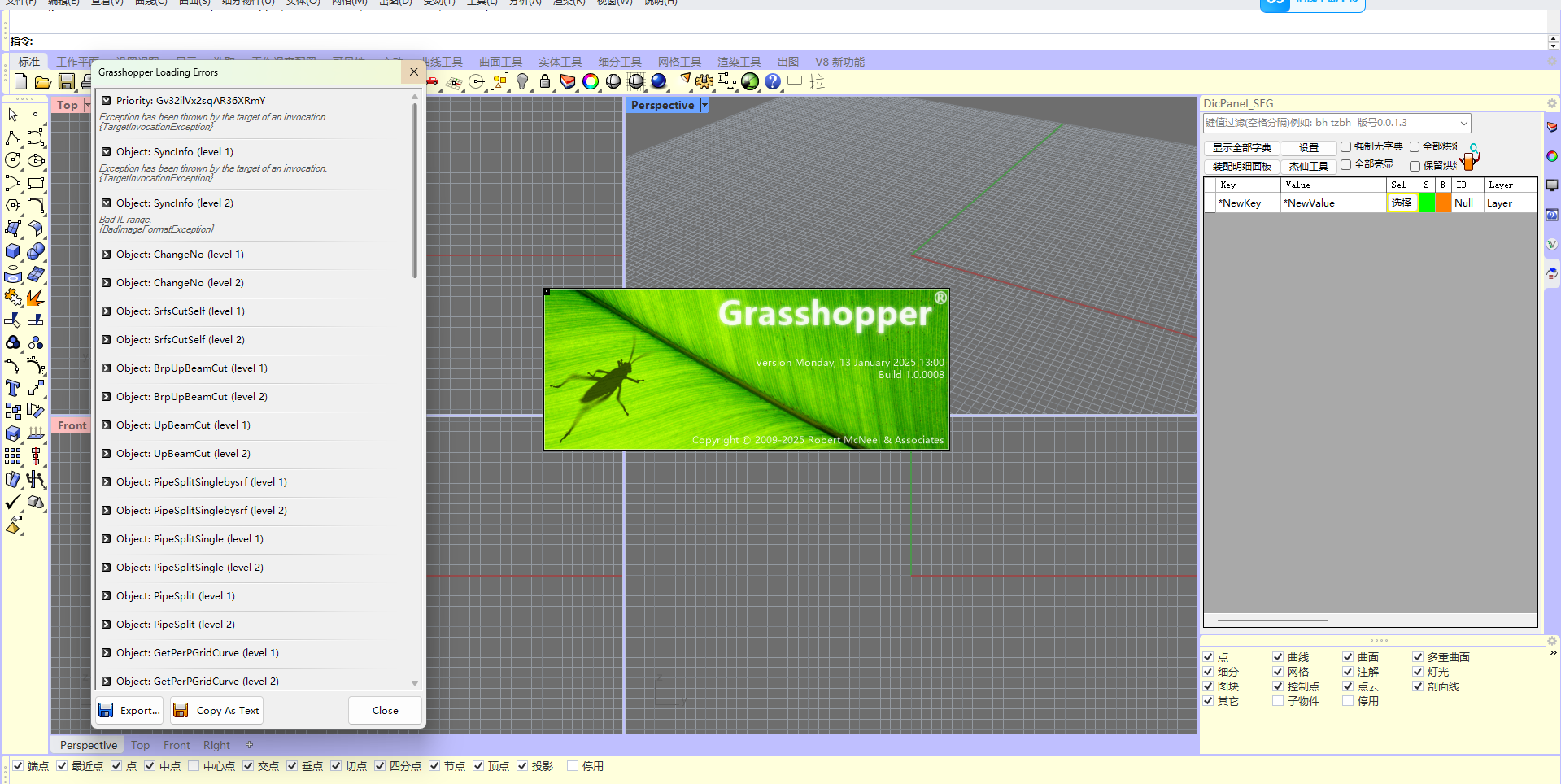Click the blue question mark Help icon

coord(773,81)
